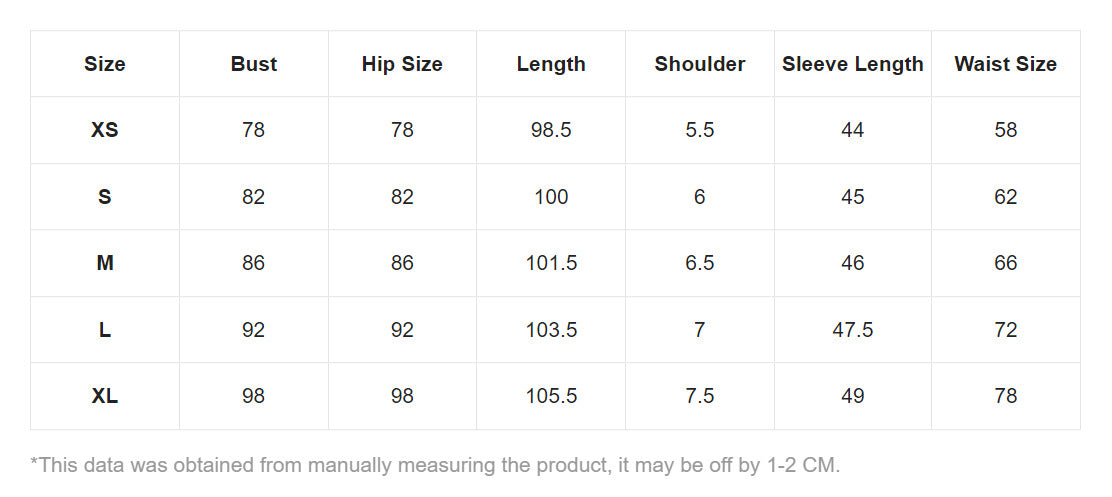Click the S size row label
This screenshot has height=497, width=1112.
(105, 197)
